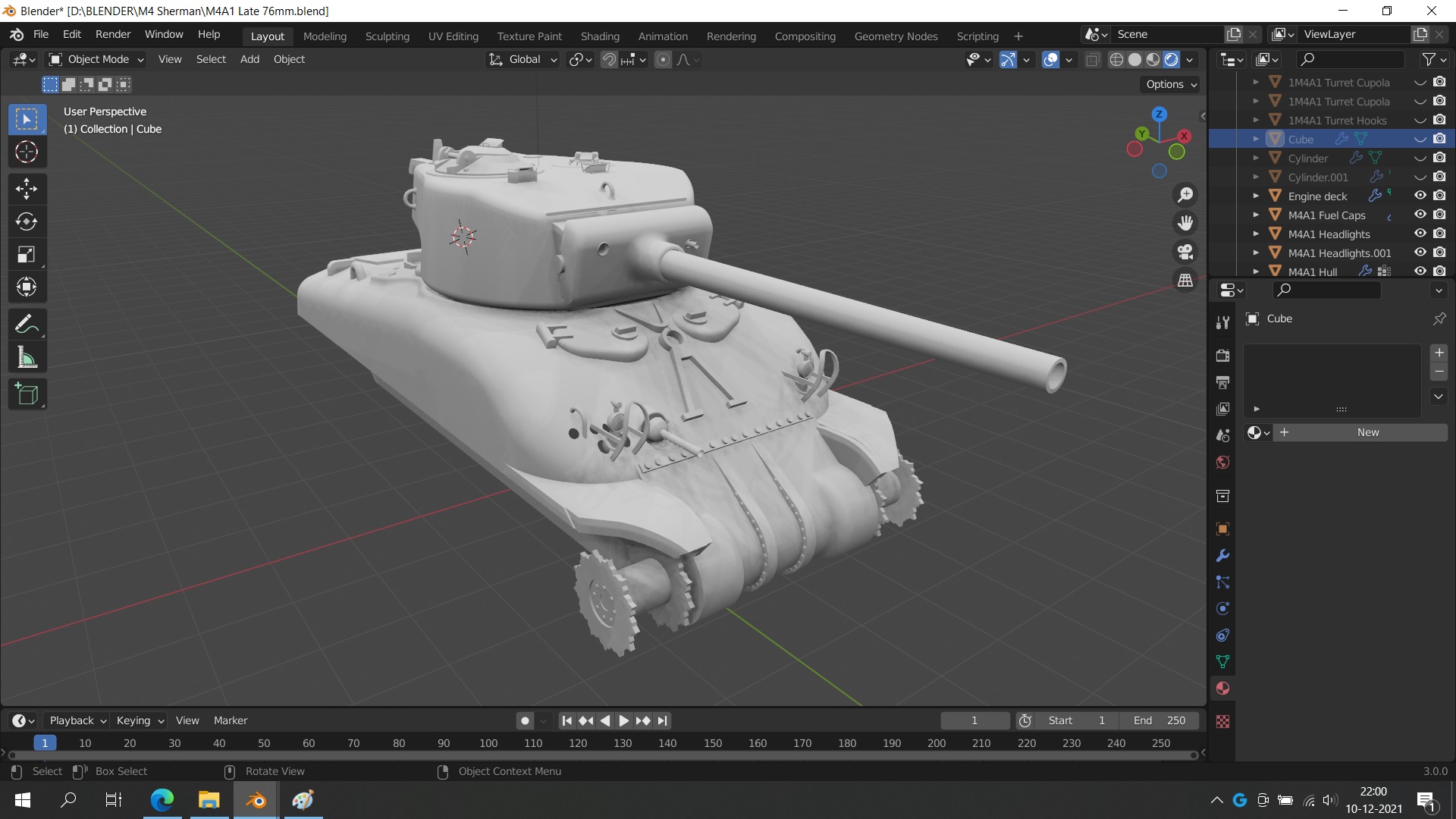Expand the Cylinder outliner item
This screenshot has width=1456, height=819.
coord(1256,158)
